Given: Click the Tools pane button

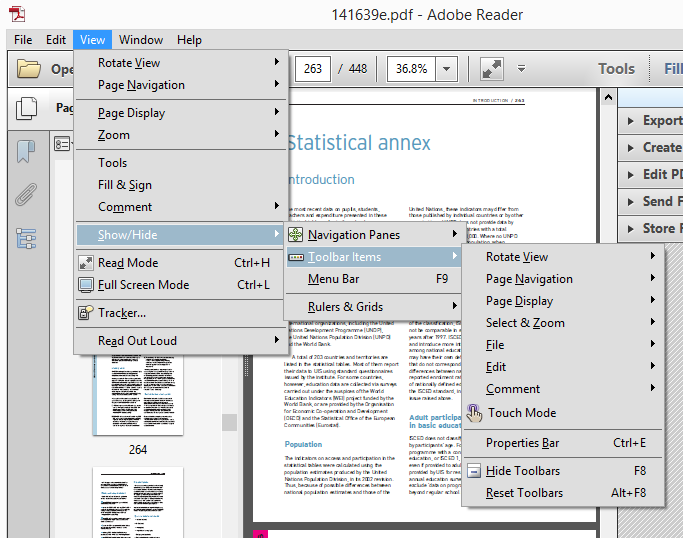Looking at the screenshot, I should tap(616, 69).
